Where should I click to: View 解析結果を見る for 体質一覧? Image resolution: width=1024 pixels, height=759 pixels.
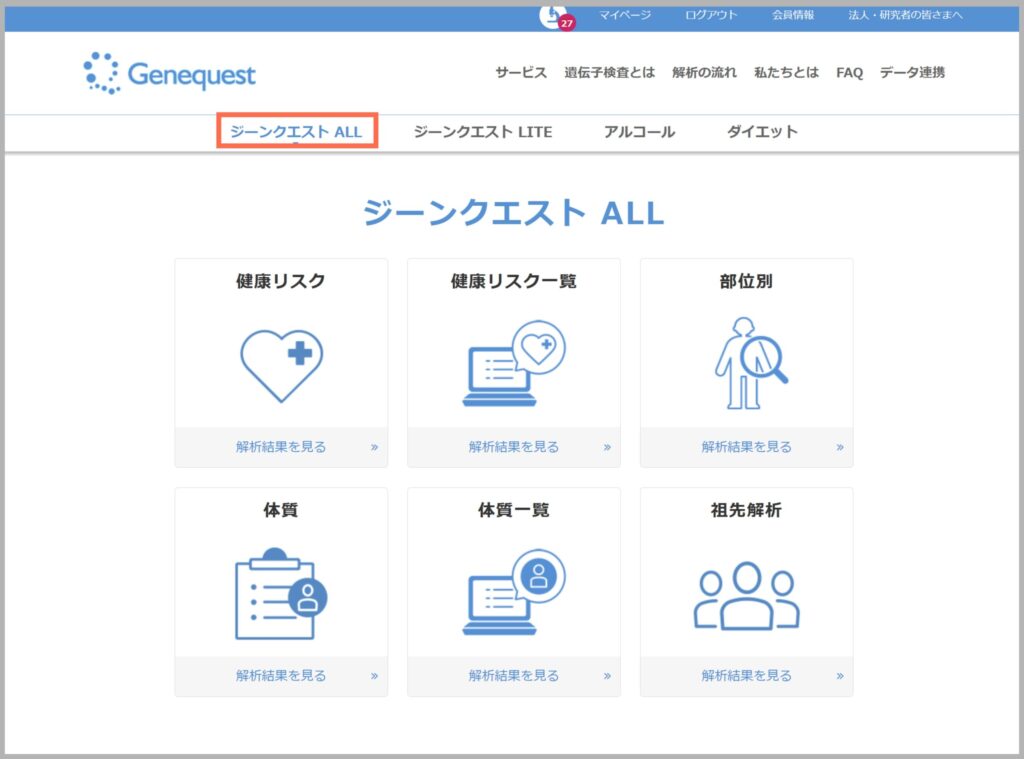click(x=514, y=676)
